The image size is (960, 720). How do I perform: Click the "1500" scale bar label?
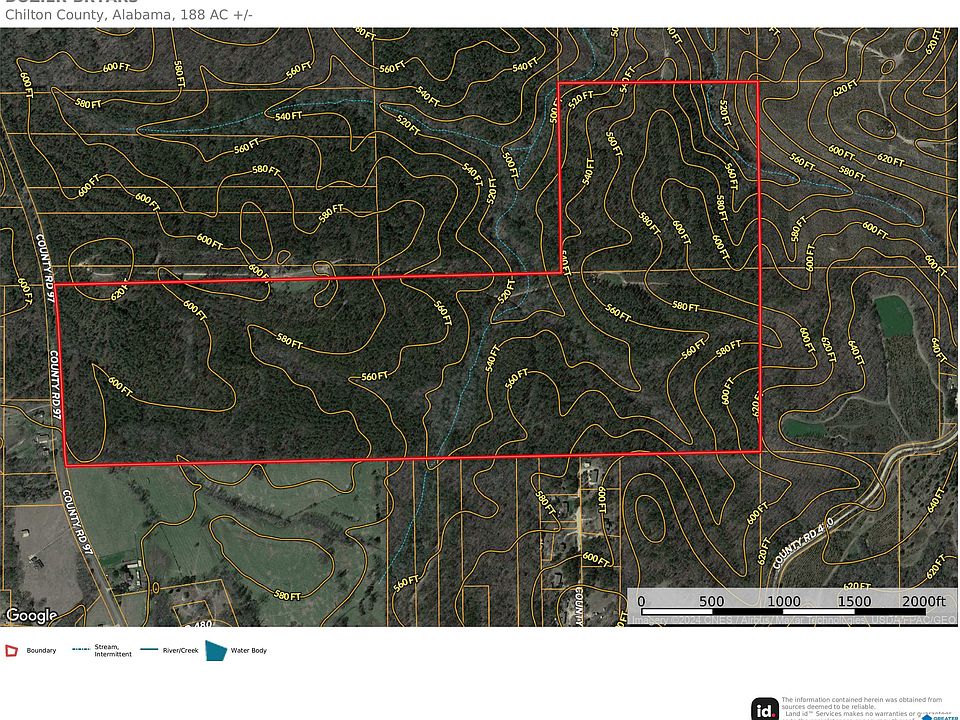[x=854, y=601]
